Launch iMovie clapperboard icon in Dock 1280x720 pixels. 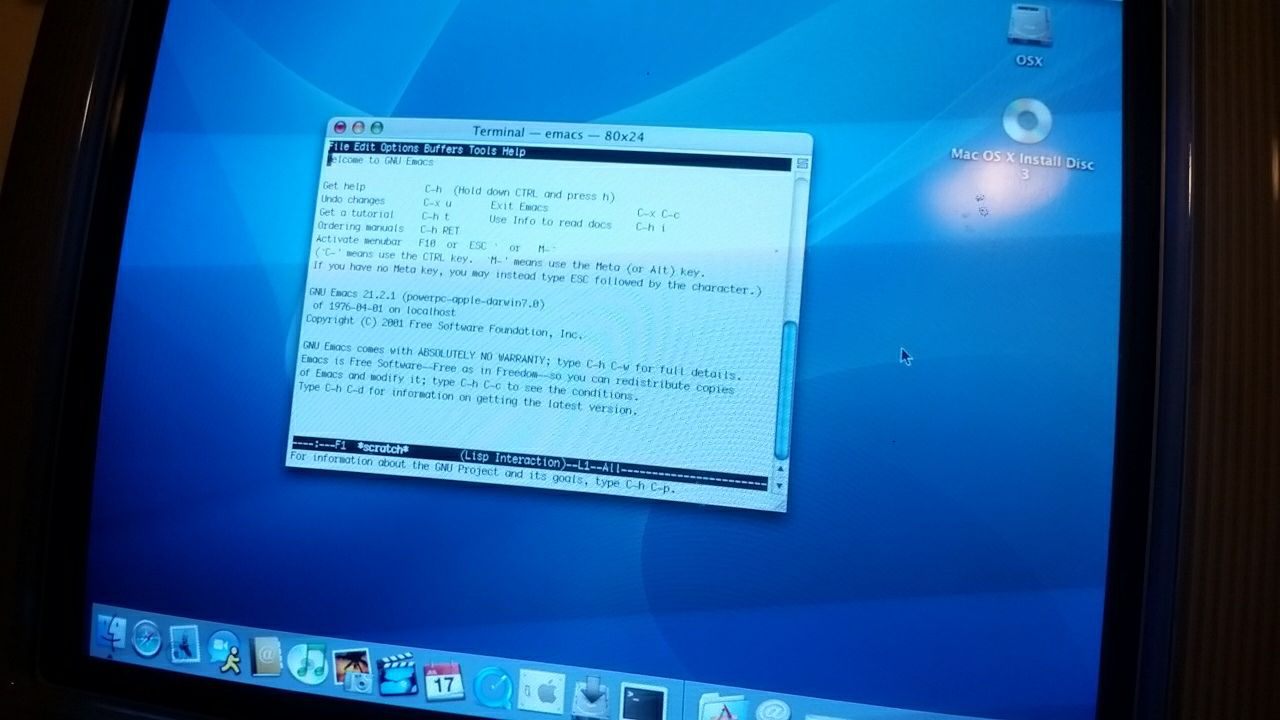click(397, 675)
